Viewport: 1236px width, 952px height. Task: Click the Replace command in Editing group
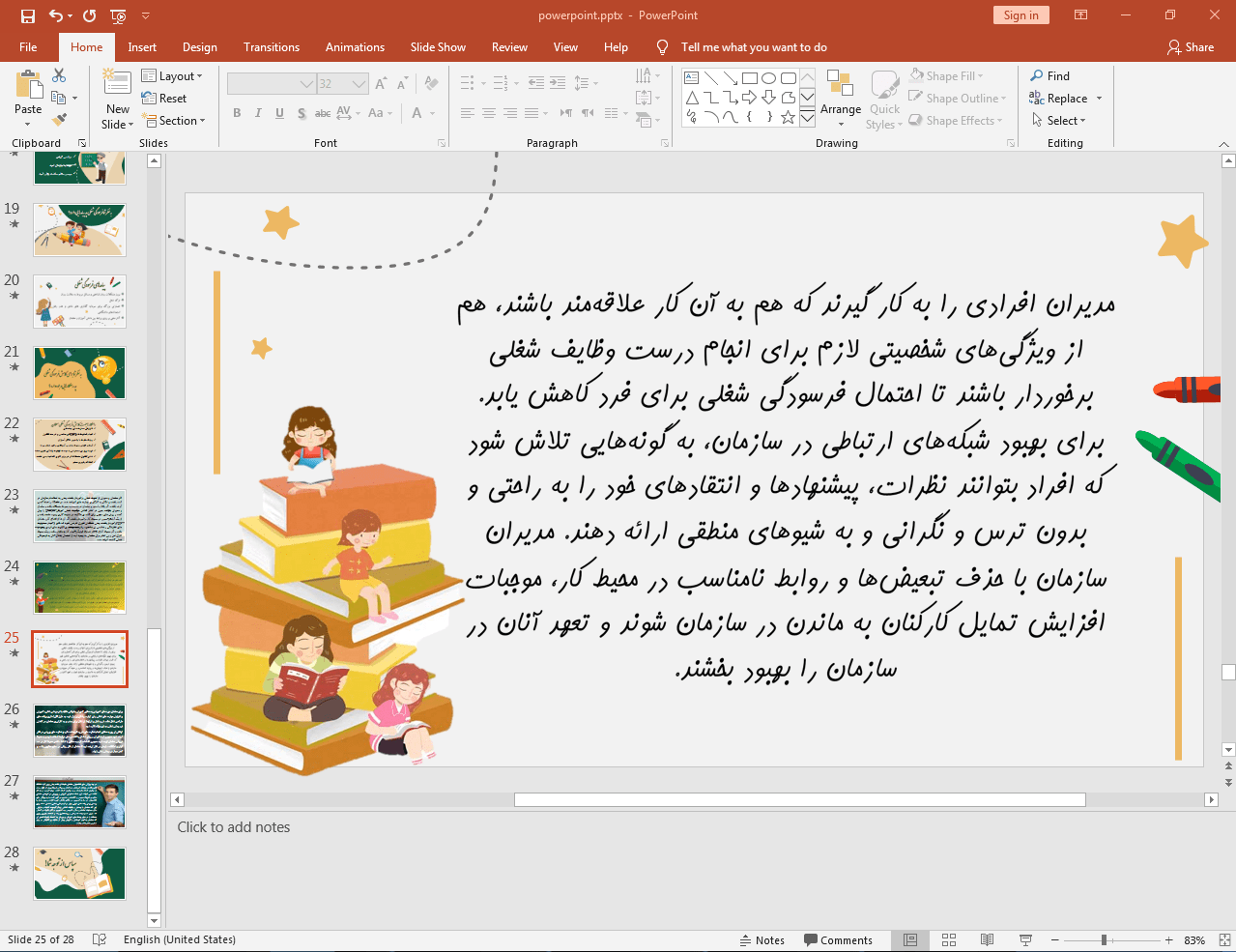(1063, 98)
